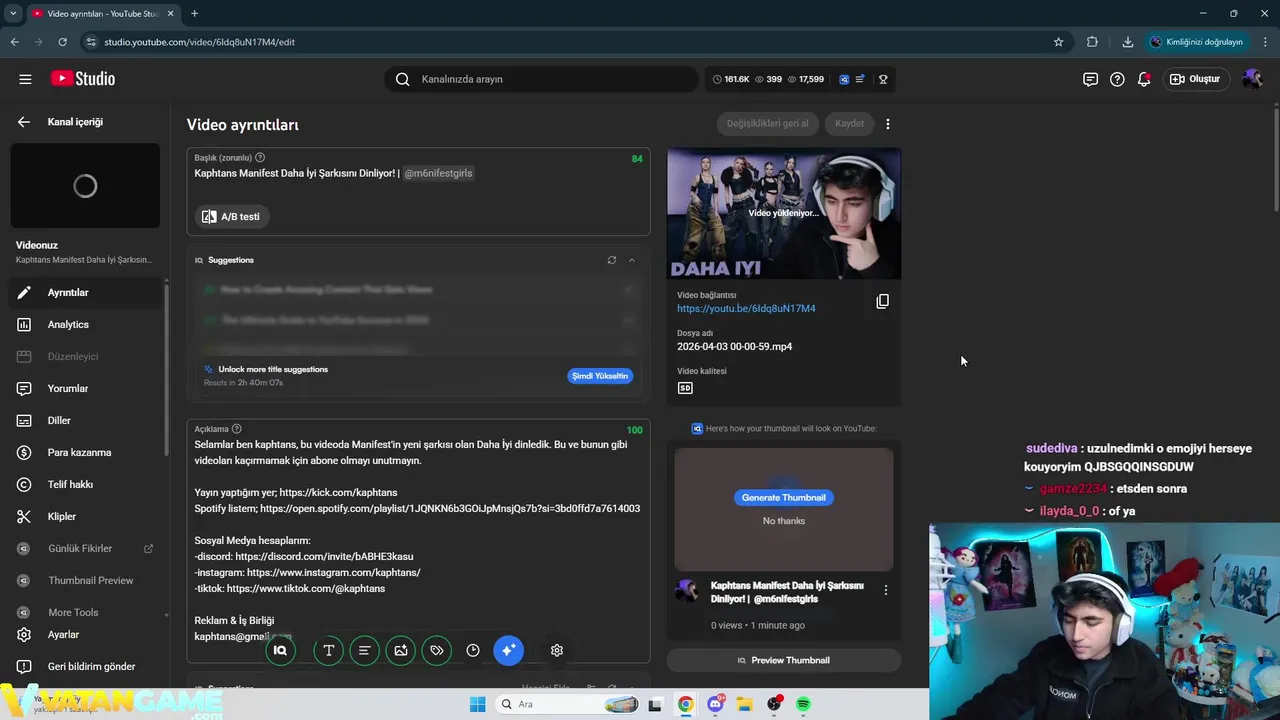Screen dimensions: 1280x720
Task: Click the gear floating toolbar icon
Action: 557,651
